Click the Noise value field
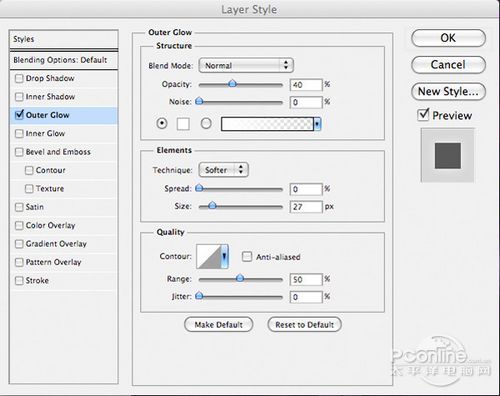The height and width of the screenshot is (396, 500). tap(306, 102)
